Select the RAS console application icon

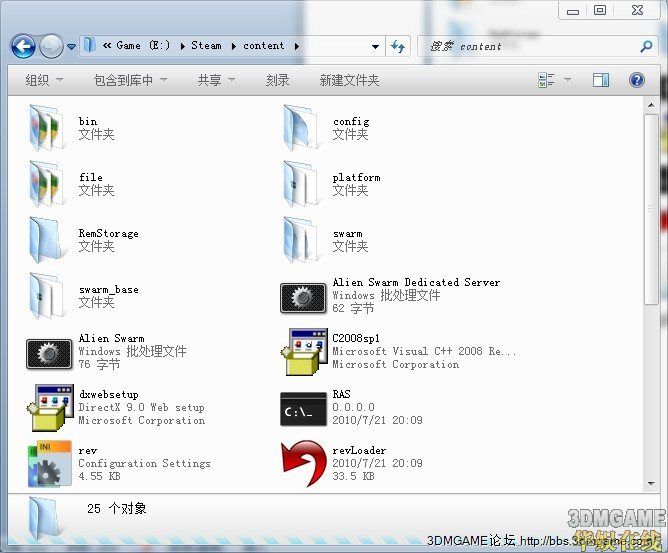[303, 409]
